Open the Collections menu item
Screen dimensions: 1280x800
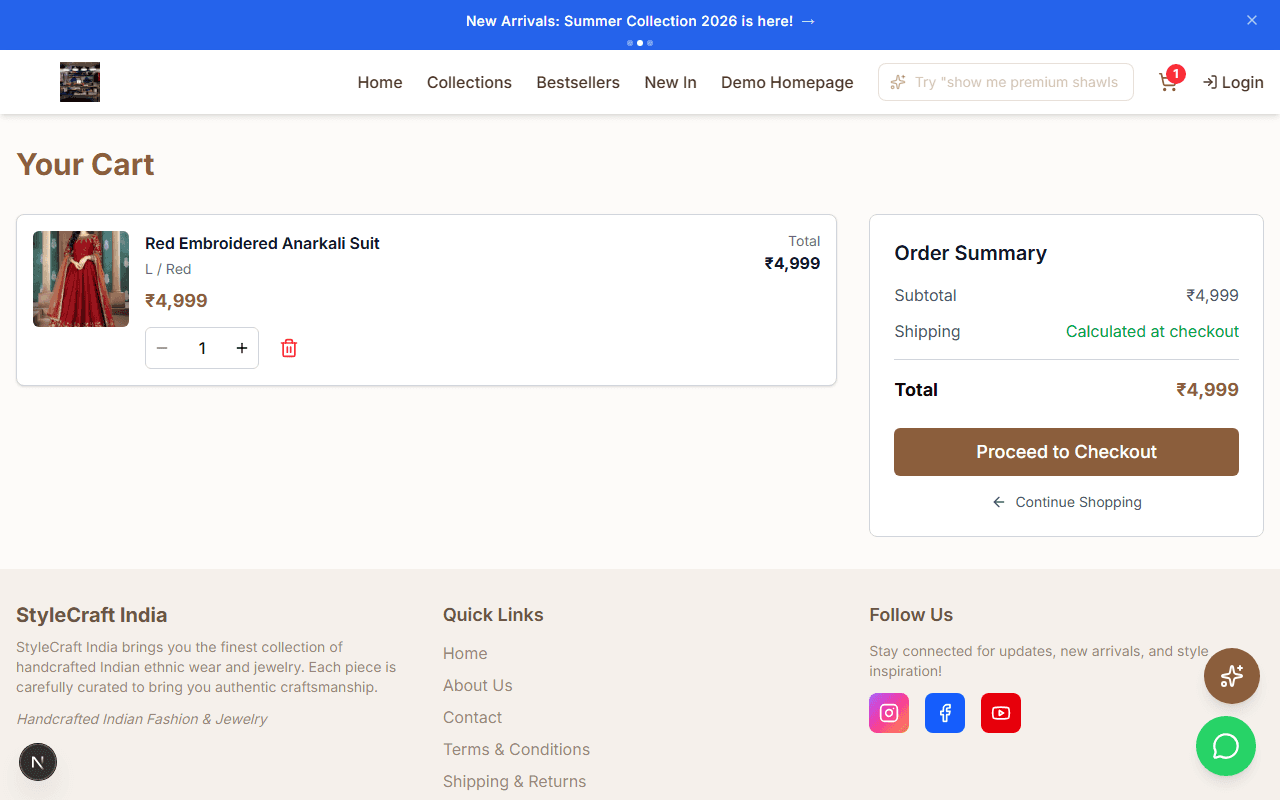[x=469, y=82]
